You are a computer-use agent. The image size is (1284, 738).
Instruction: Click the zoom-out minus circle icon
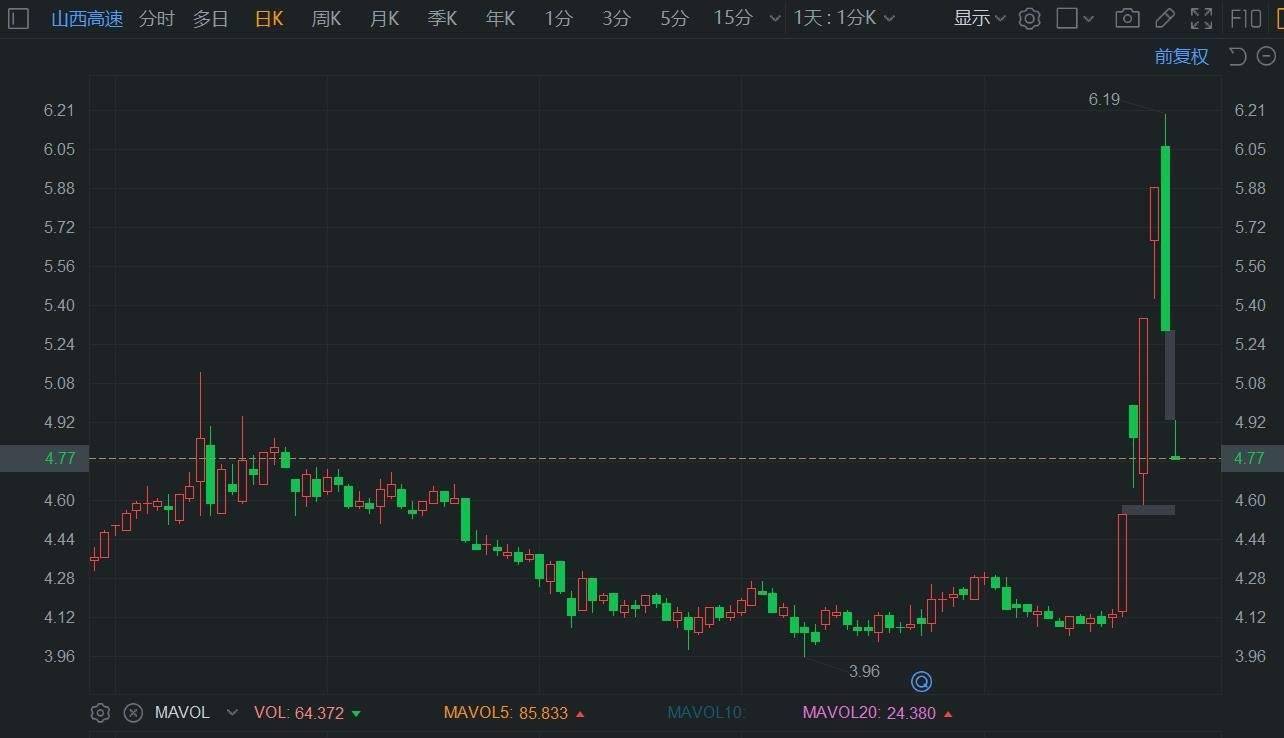tap(1266, 57)
